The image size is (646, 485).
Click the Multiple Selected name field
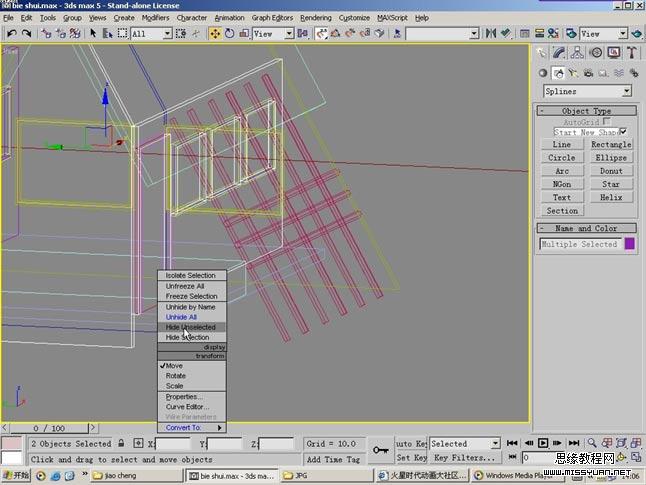[x=580, y=244]
